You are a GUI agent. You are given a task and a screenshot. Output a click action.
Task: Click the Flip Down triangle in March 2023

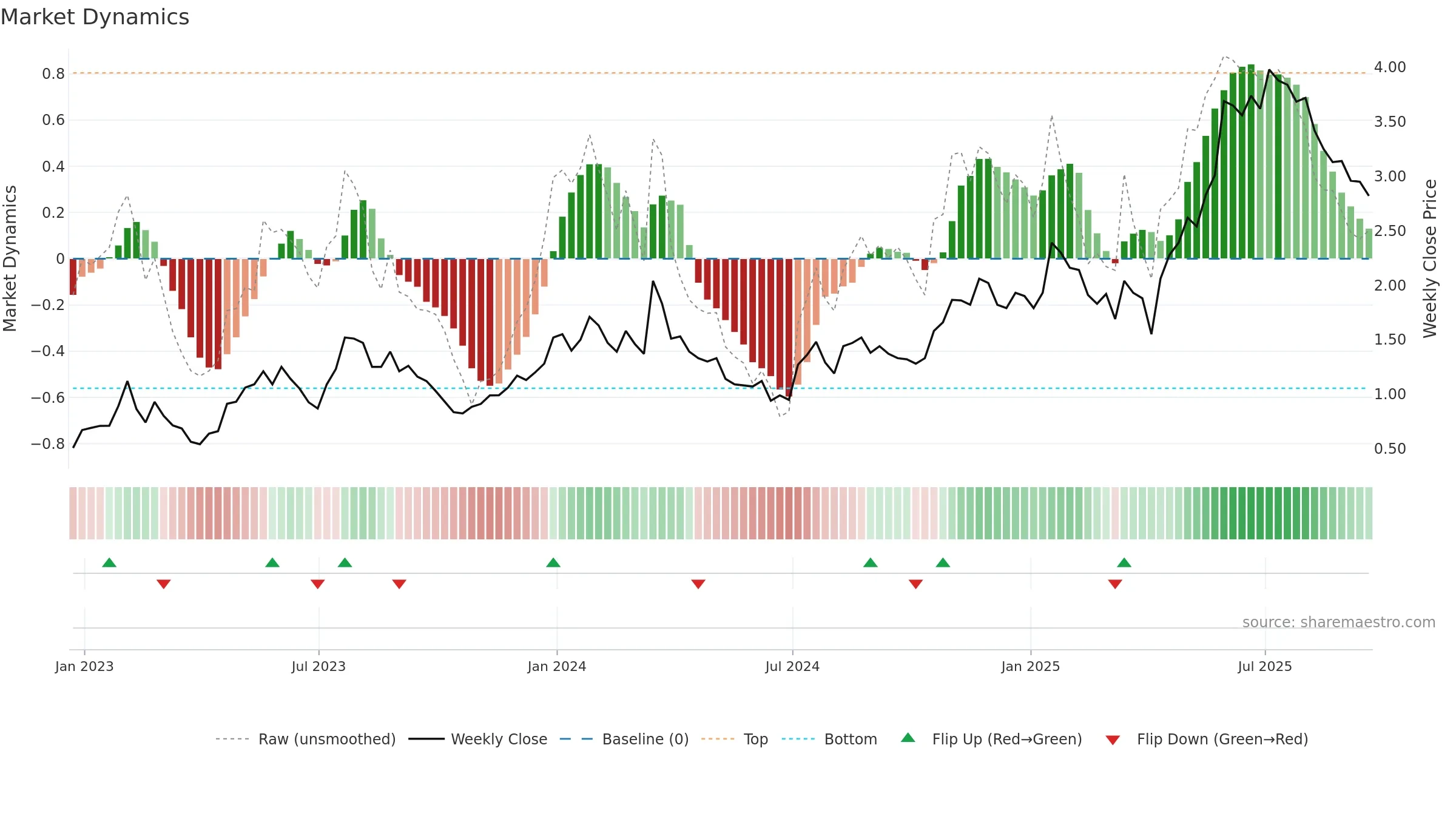pyautogui.click(x=164, y=584)
